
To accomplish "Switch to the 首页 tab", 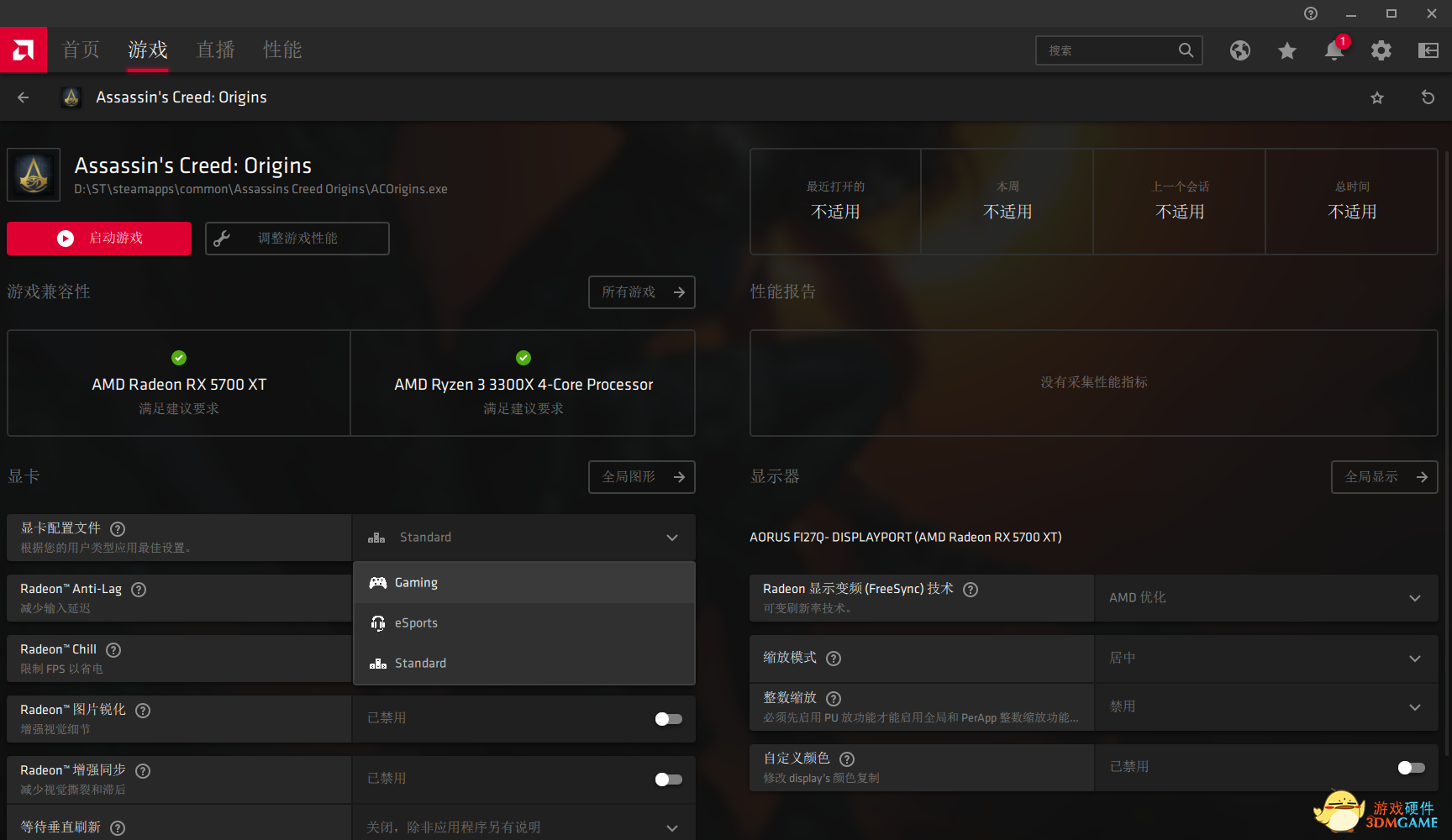I will pyautogui.click(x=82, y=50).
